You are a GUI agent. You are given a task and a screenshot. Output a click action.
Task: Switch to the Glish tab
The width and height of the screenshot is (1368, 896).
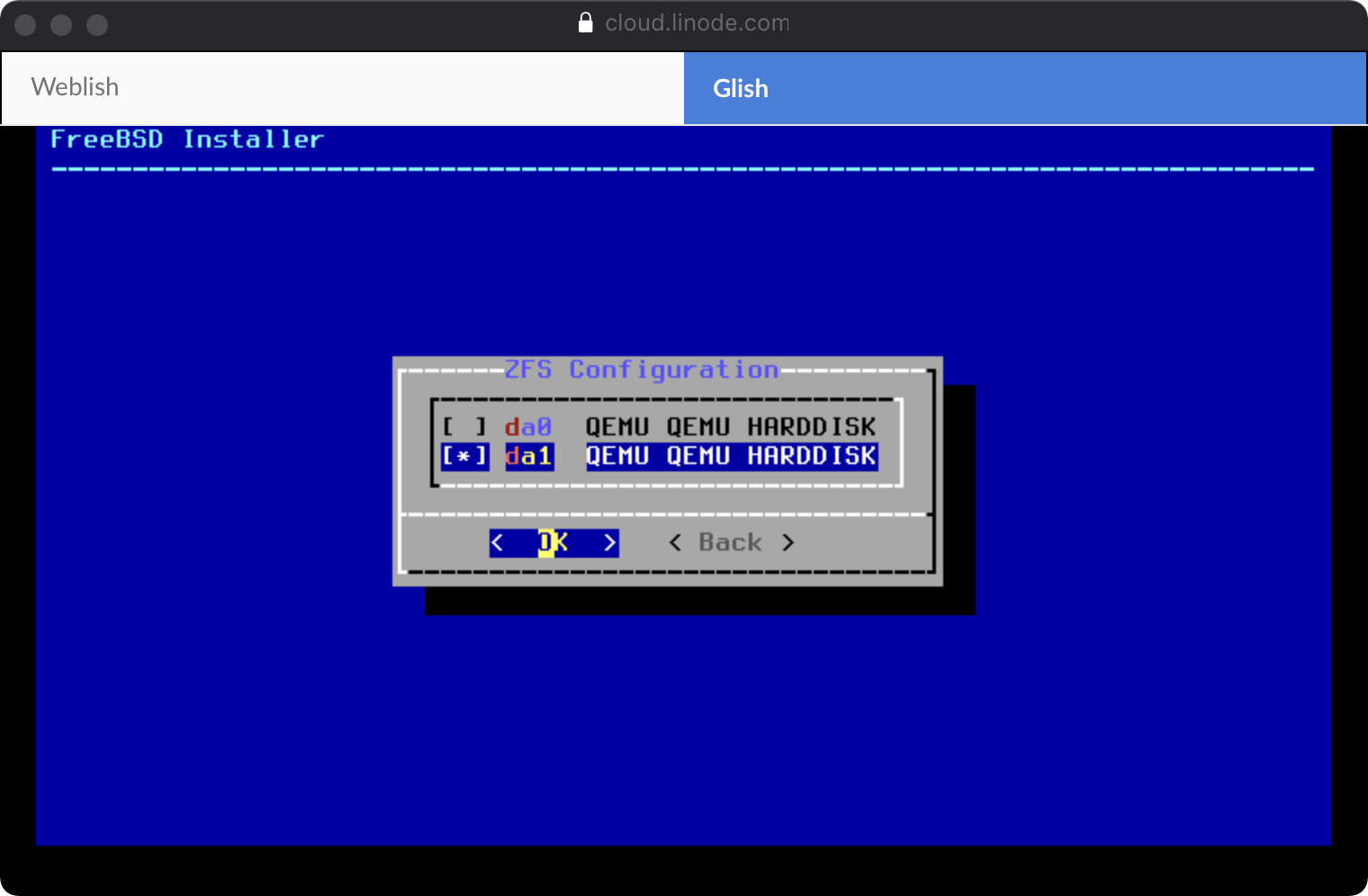pos(1024,88)
